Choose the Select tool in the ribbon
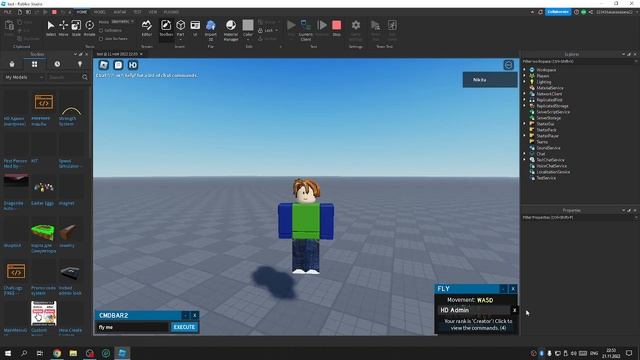This screenshot has height=360, width=640. 51,29
